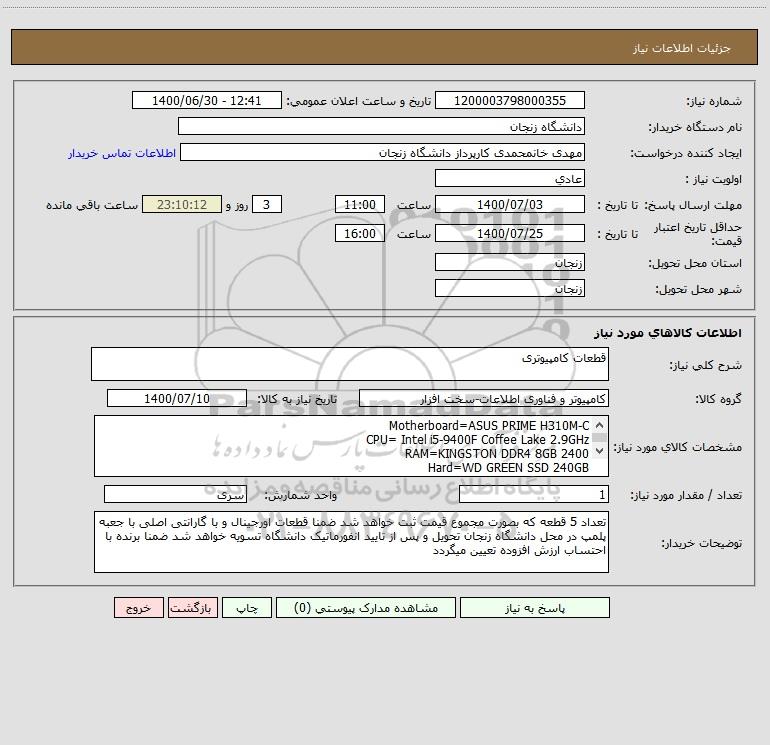Viewport: 770px width, 745px height.
Task: Click unit of measure field 'سری'
Action: point(175,494)
